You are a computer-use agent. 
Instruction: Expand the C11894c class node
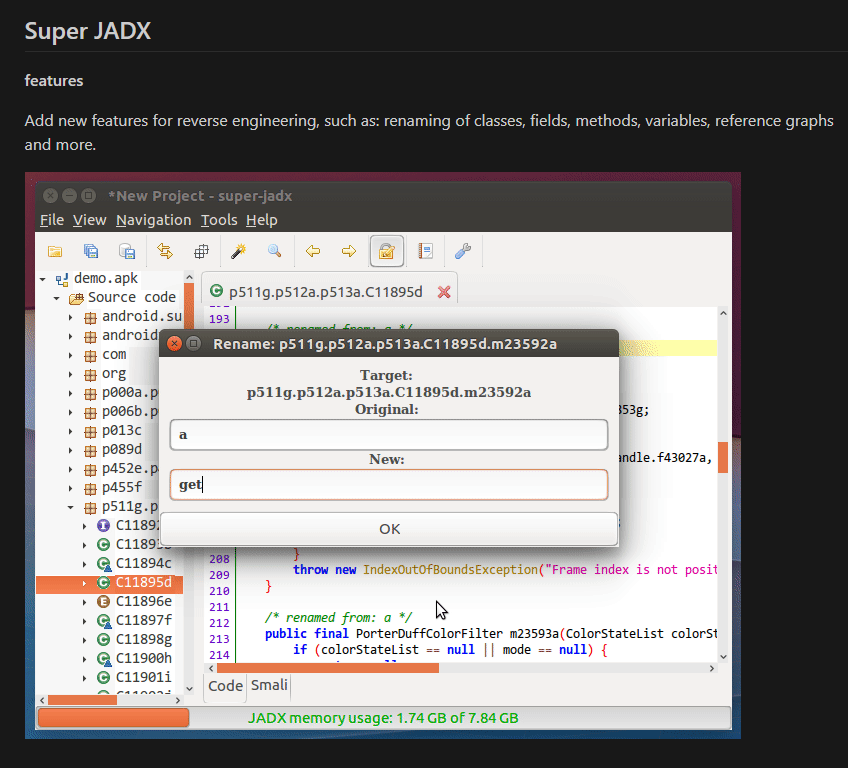pyautogui.click(x=84, y=564)
